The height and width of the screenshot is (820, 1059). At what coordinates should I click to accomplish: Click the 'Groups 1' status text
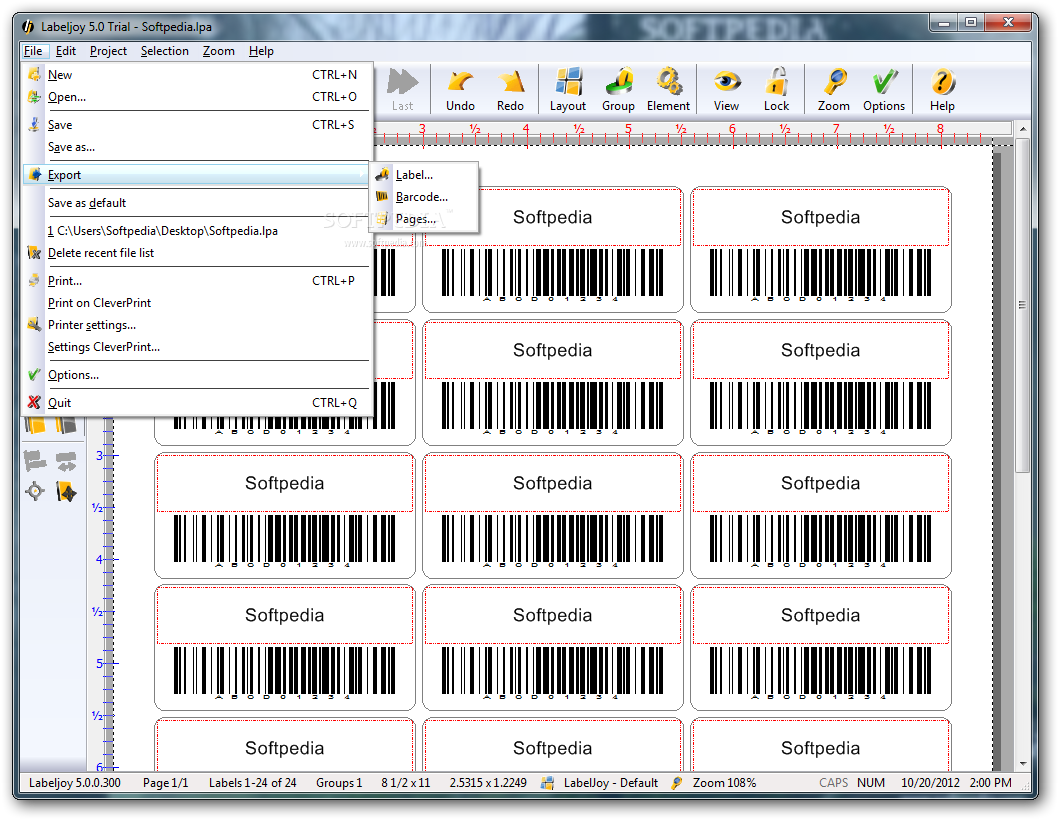point(339,783)
